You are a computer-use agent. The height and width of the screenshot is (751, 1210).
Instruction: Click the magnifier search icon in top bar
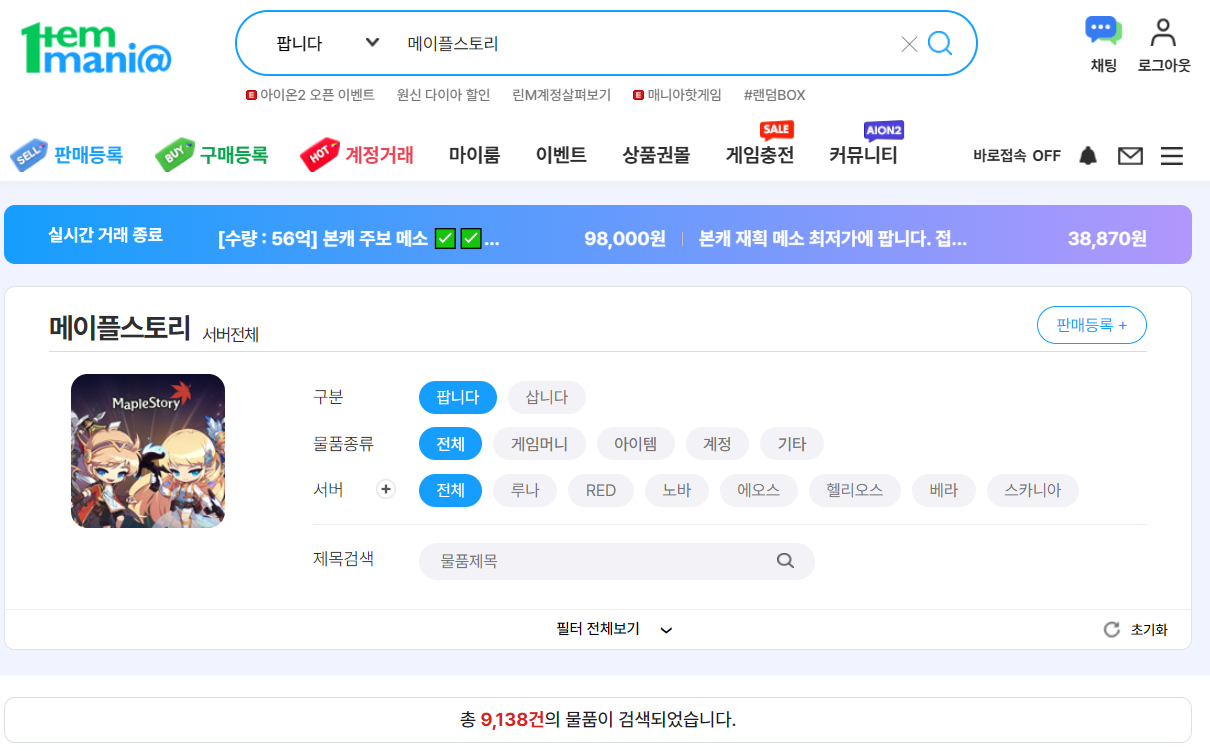(x=940, y=43)
